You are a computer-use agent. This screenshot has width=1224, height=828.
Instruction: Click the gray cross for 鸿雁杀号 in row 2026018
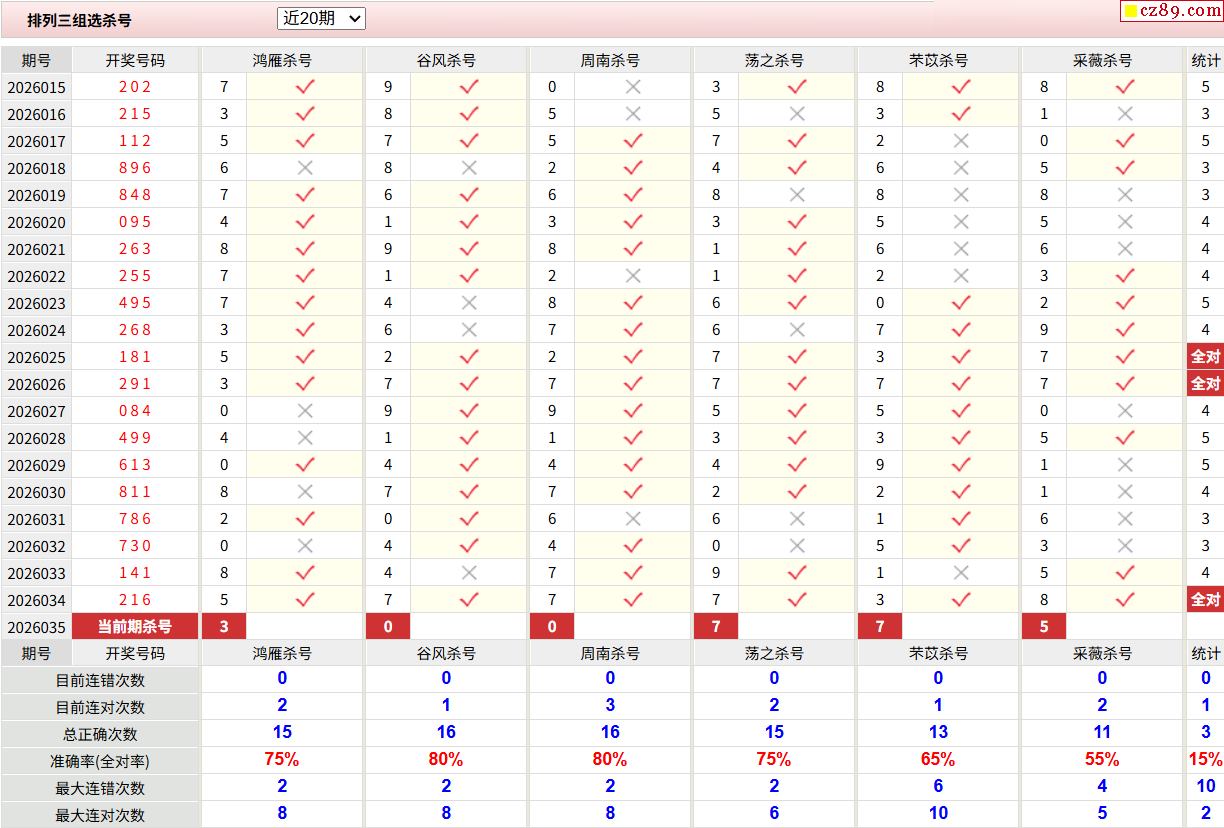[x=305, y=168]
